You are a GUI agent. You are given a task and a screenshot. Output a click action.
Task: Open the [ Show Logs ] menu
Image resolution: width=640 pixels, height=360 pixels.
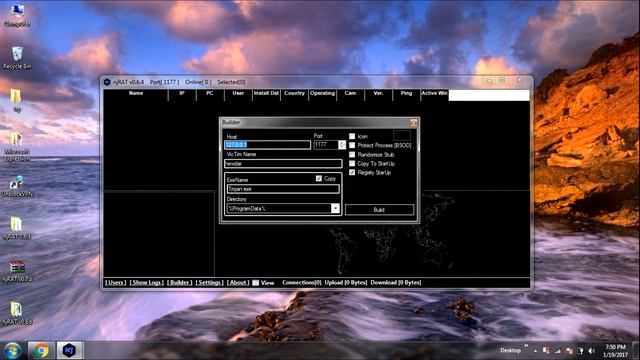coord(147,282)
